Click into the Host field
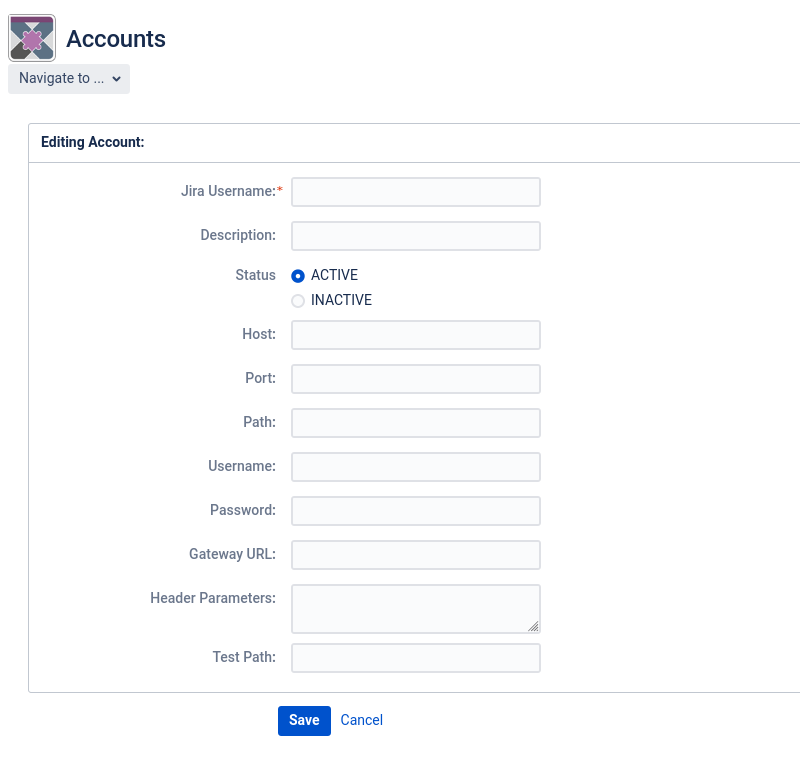Viewport: 800px width, 760px height. coord(416,335)
